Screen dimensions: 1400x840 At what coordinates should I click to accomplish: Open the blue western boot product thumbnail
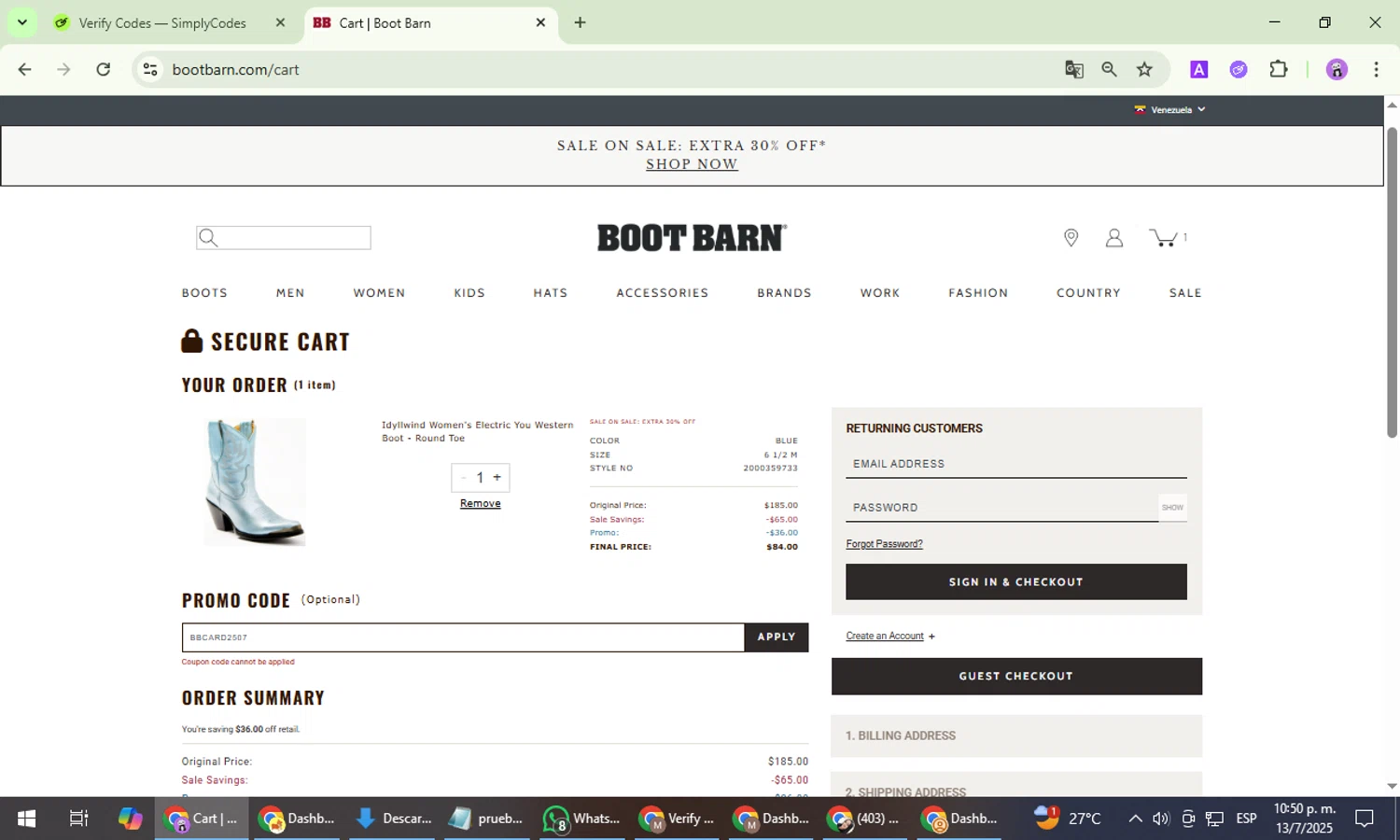(254, 482)
